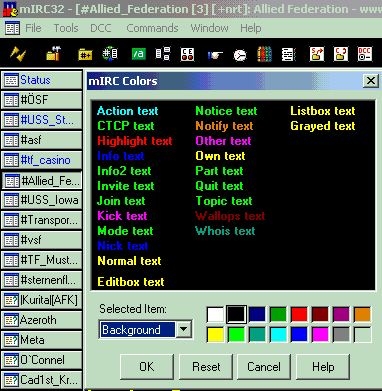
Task: Select Whois text in the color preview
Action: 225,231
